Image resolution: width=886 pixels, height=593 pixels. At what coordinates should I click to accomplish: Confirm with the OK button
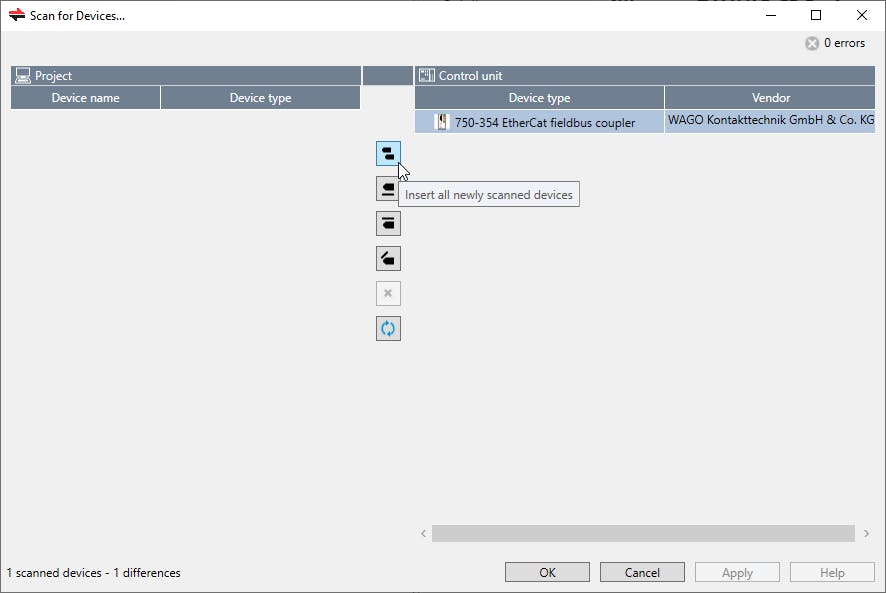point(547,572)
